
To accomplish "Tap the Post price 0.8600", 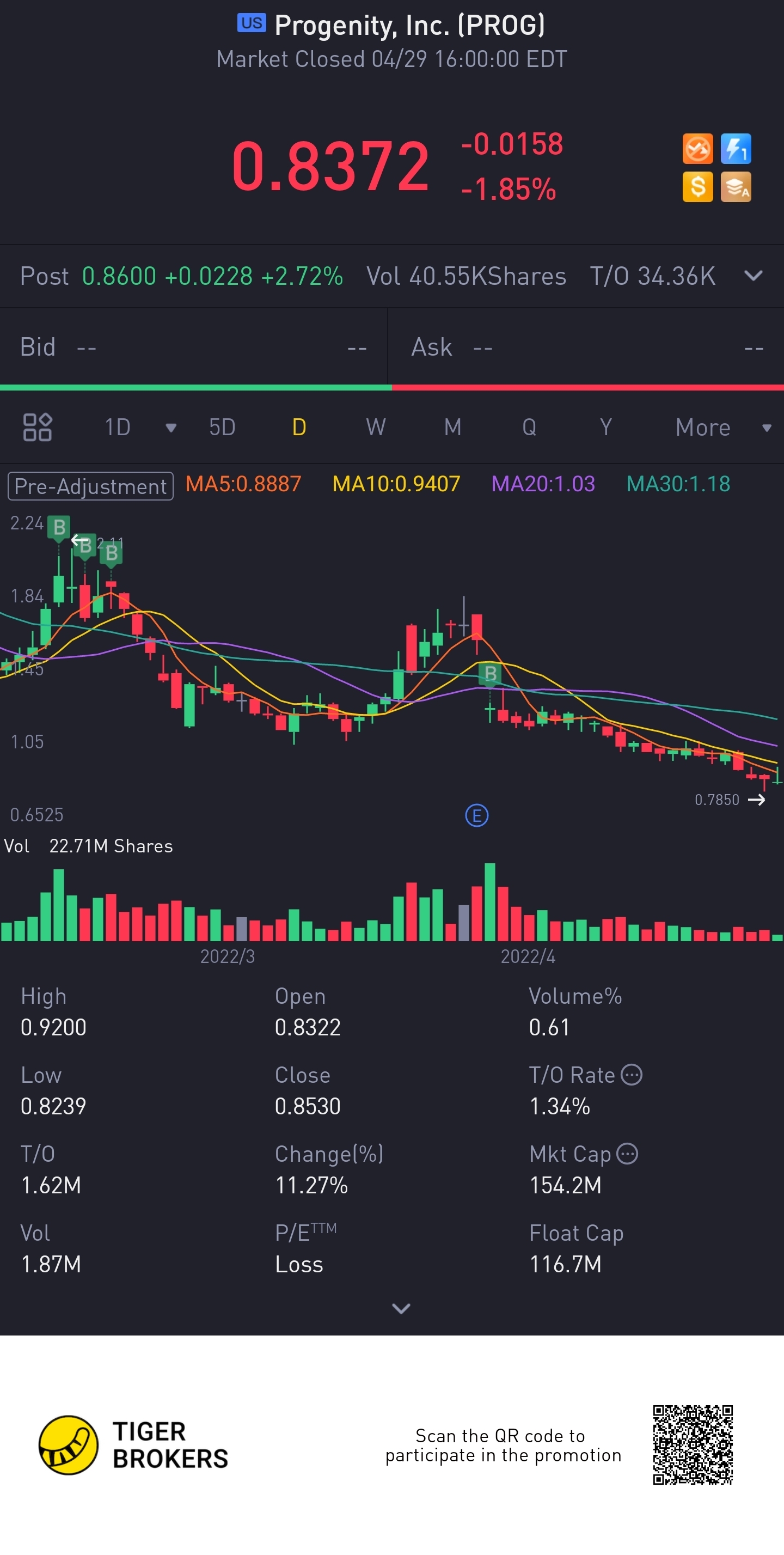I will 119,277.
